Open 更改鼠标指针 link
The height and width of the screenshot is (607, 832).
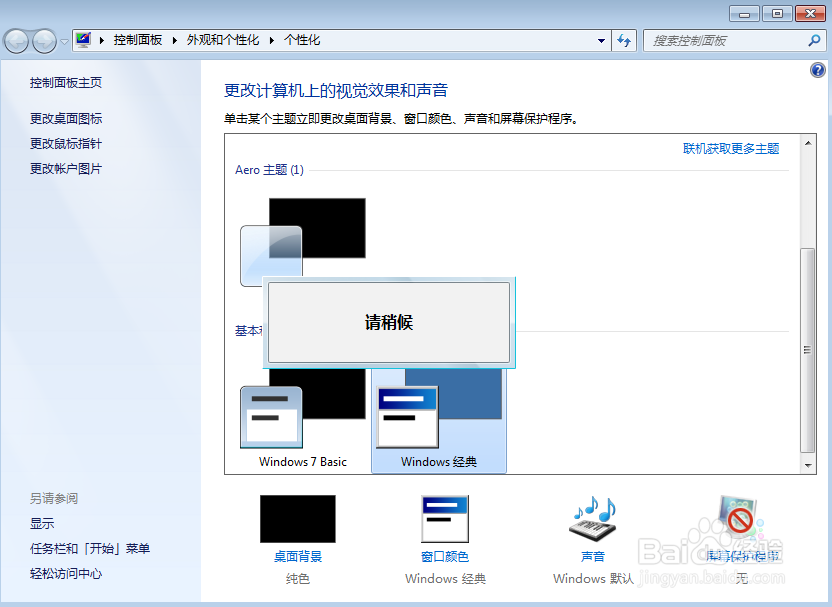point(66,143)
